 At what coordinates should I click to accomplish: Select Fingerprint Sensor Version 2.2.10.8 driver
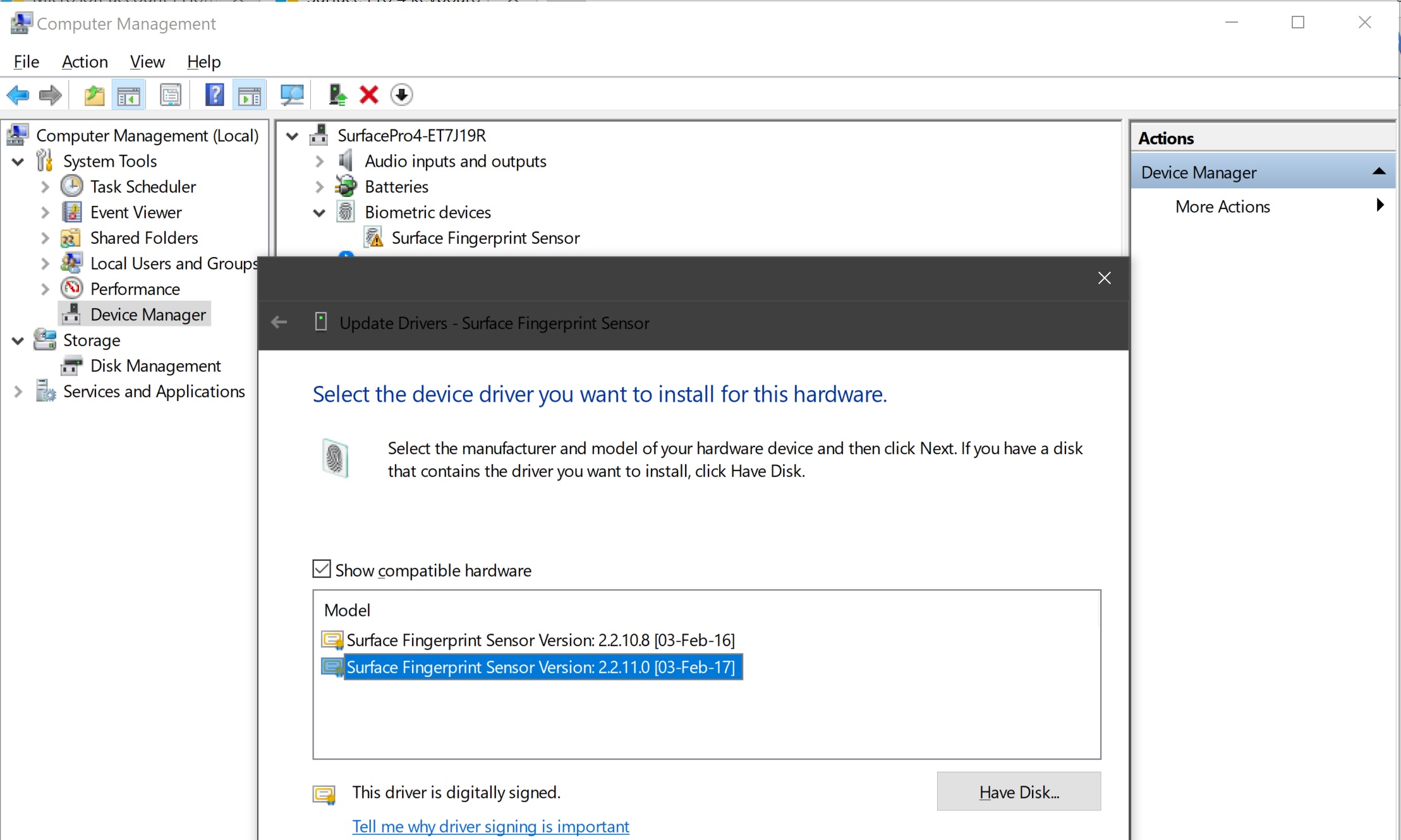coord(540,640)
